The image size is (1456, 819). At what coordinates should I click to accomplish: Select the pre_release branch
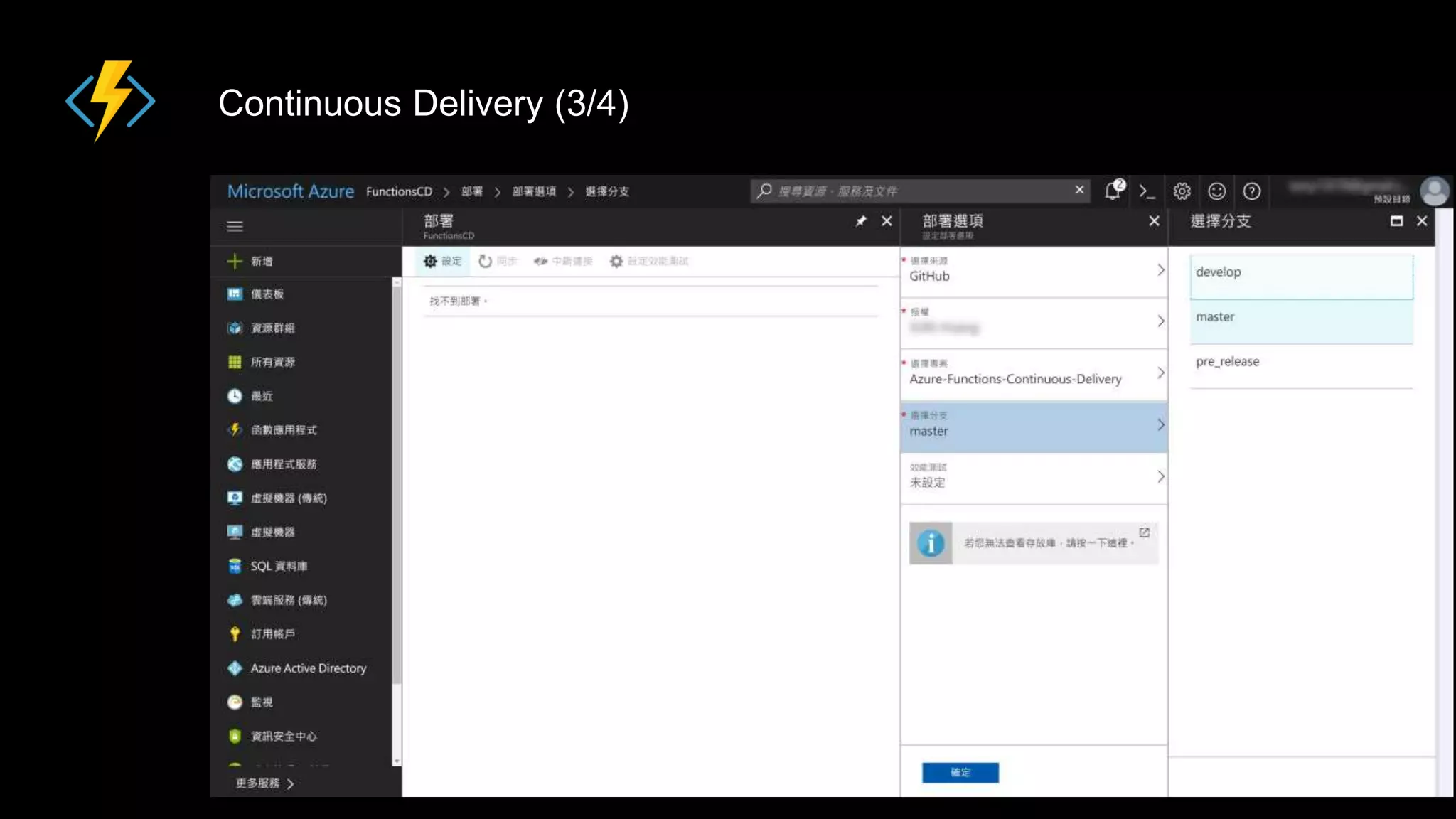(1301, 366)
